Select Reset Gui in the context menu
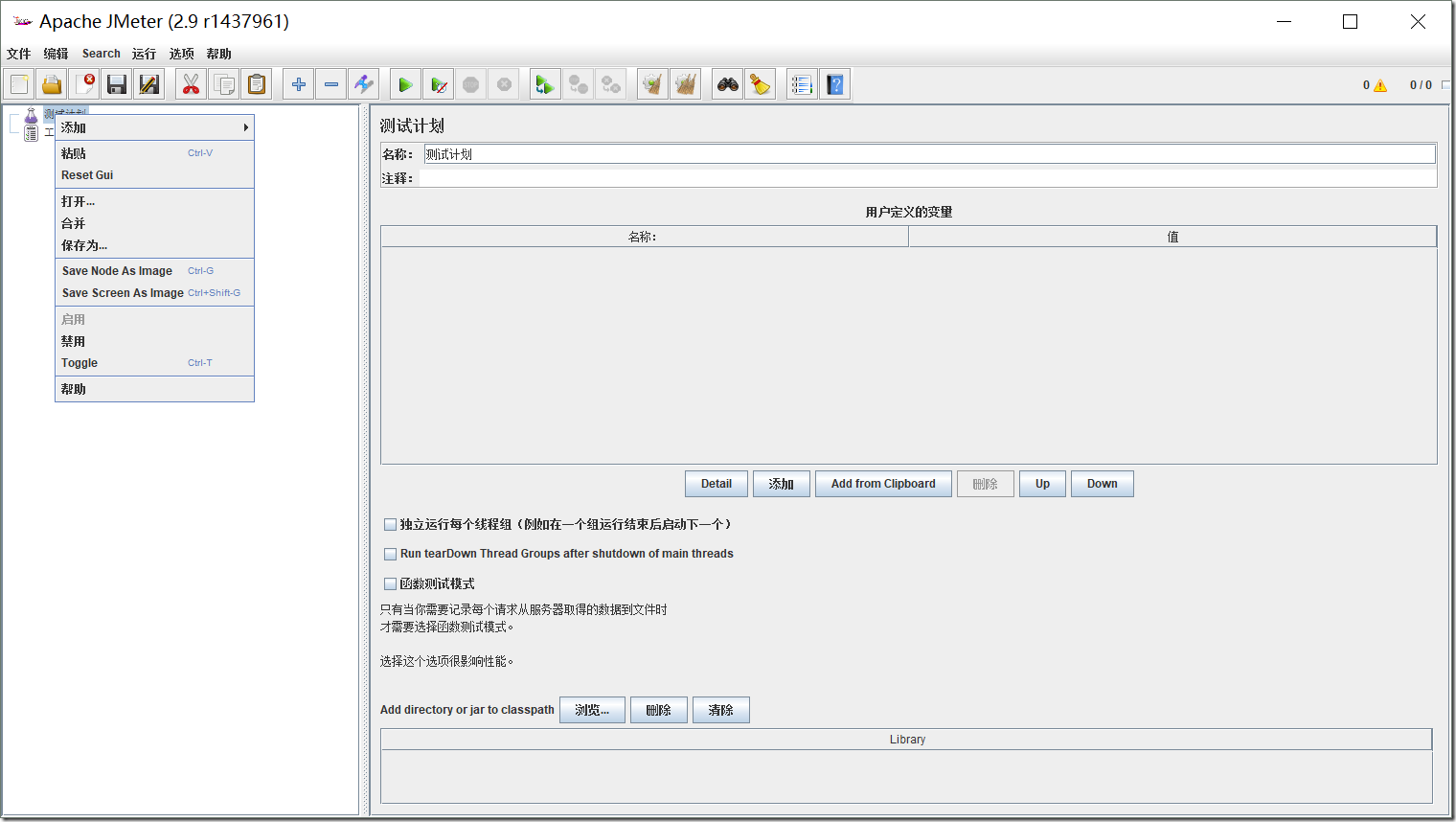The image size is (1456, 822). click(x=154, y=175)
